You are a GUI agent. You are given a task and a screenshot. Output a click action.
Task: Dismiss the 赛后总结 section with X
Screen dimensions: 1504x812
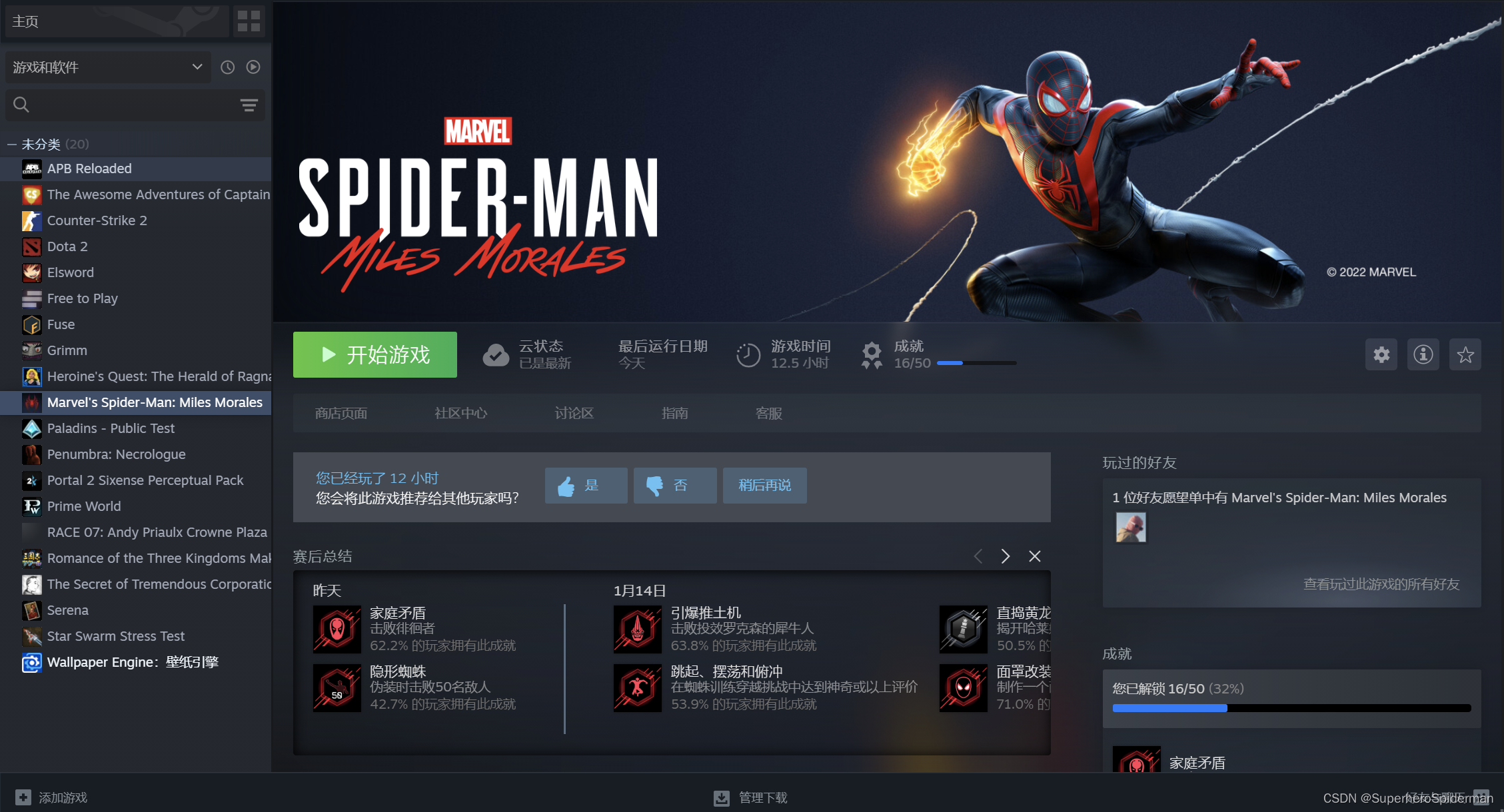click(1034, 556)
